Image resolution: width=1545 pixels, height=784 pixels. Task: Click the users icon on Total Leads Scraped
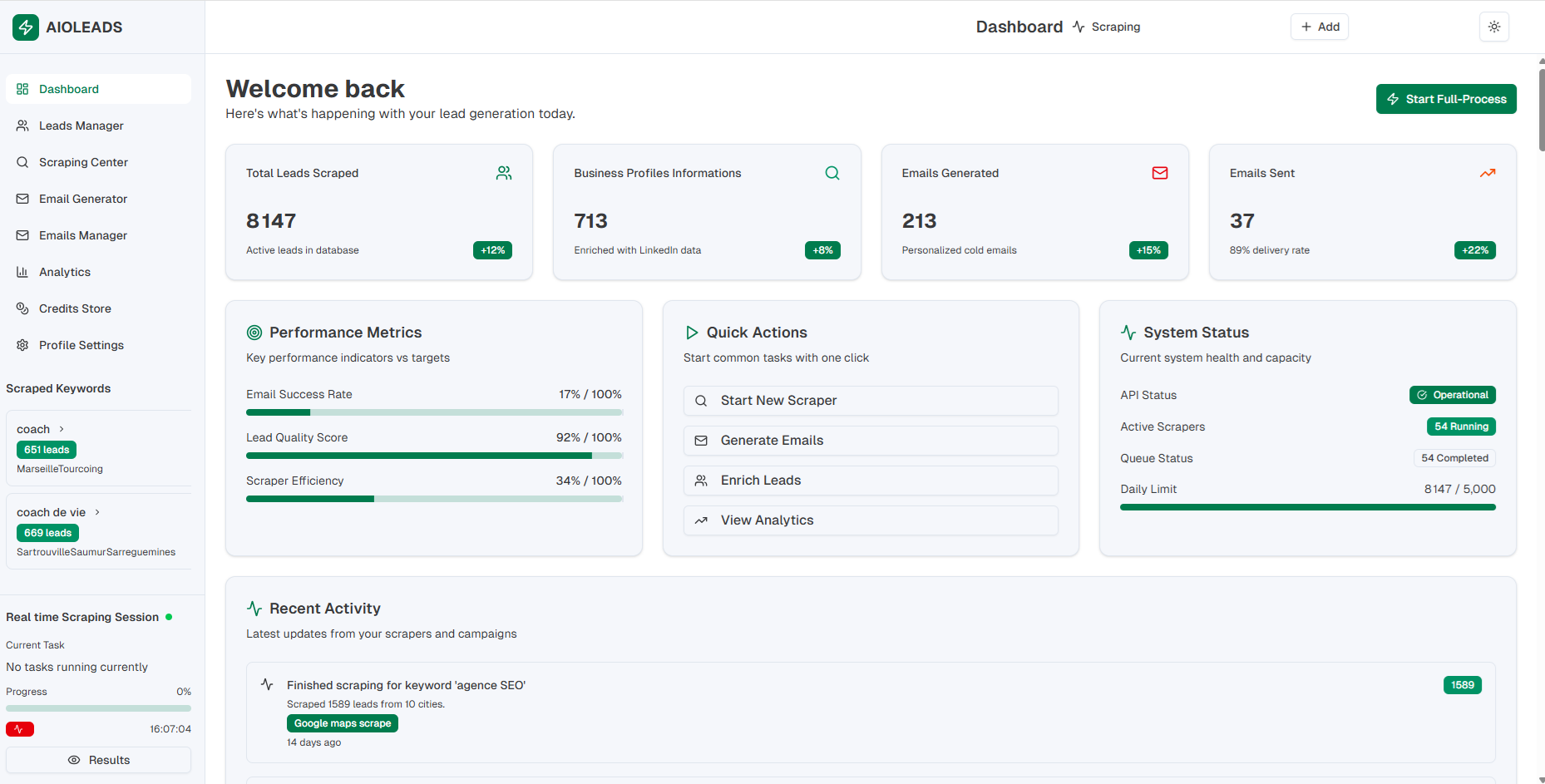(x=504, y=173)
